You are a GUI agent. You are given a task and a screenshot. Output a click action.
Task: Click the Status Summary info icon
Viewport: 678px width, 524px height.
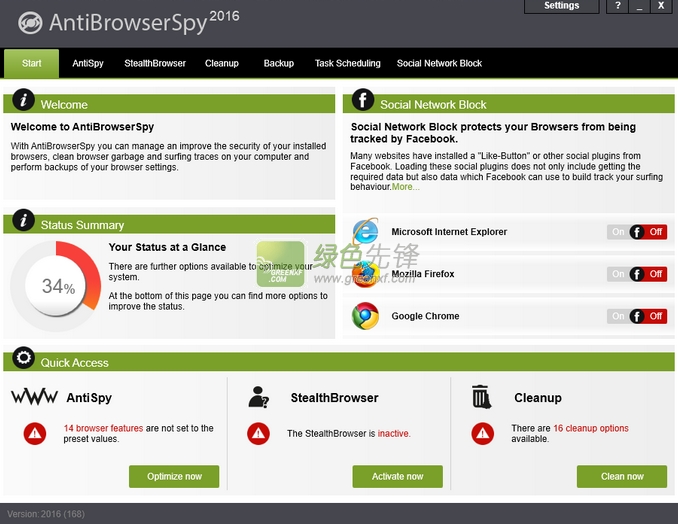[23, 220]
